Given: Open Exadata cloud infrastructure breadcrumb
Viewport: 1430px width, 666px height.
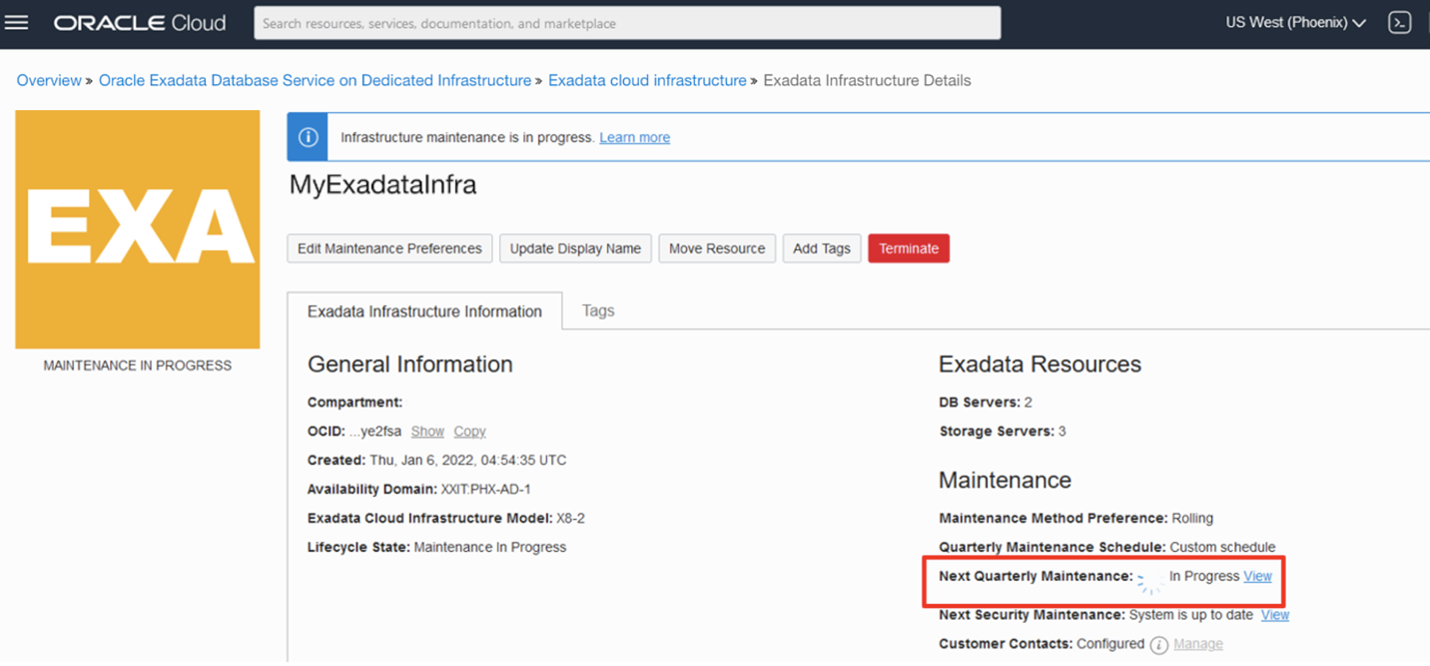Looking at the screenshot, I should click(x=647, y=80).
